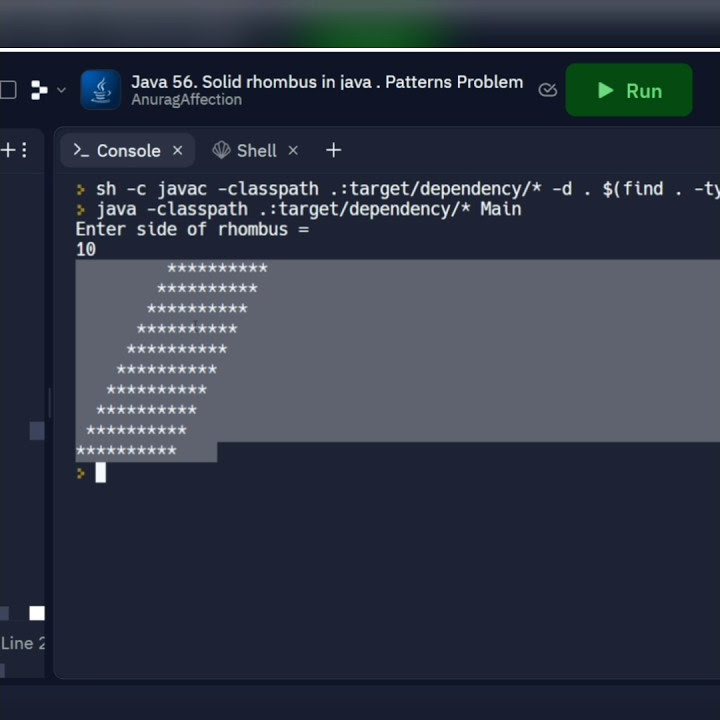720x720 pixels.
Task: Visit the AnuragAffection profile link
Action: point(186,100)
